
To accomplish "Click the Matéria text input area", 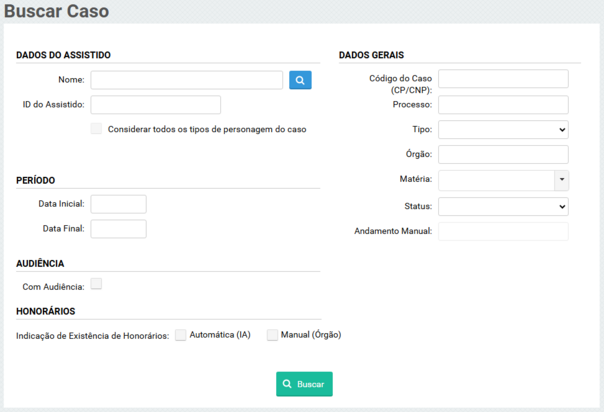I will coord(495,180).
